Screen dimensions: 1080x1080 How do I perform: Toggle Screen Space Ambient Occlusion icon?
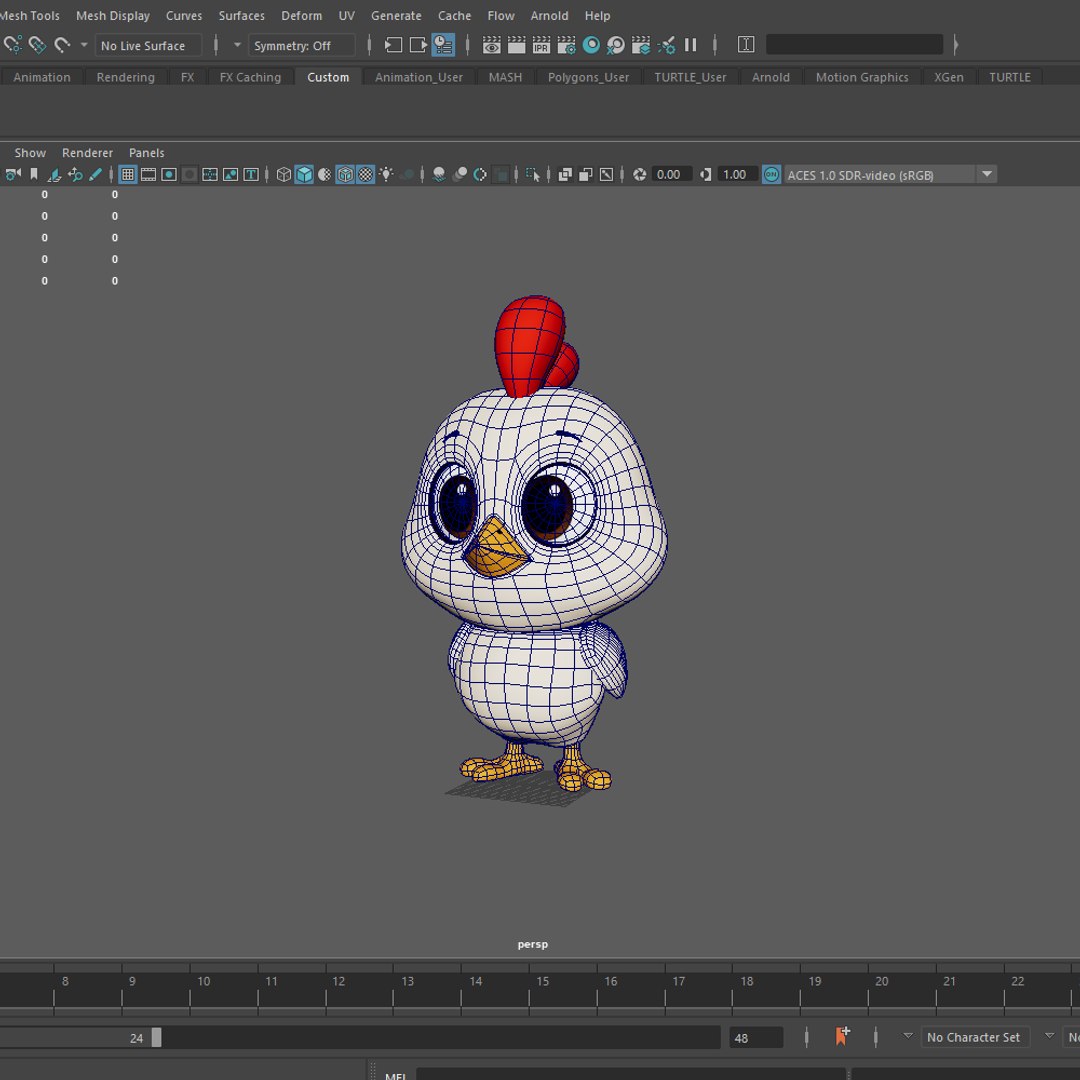439,175
